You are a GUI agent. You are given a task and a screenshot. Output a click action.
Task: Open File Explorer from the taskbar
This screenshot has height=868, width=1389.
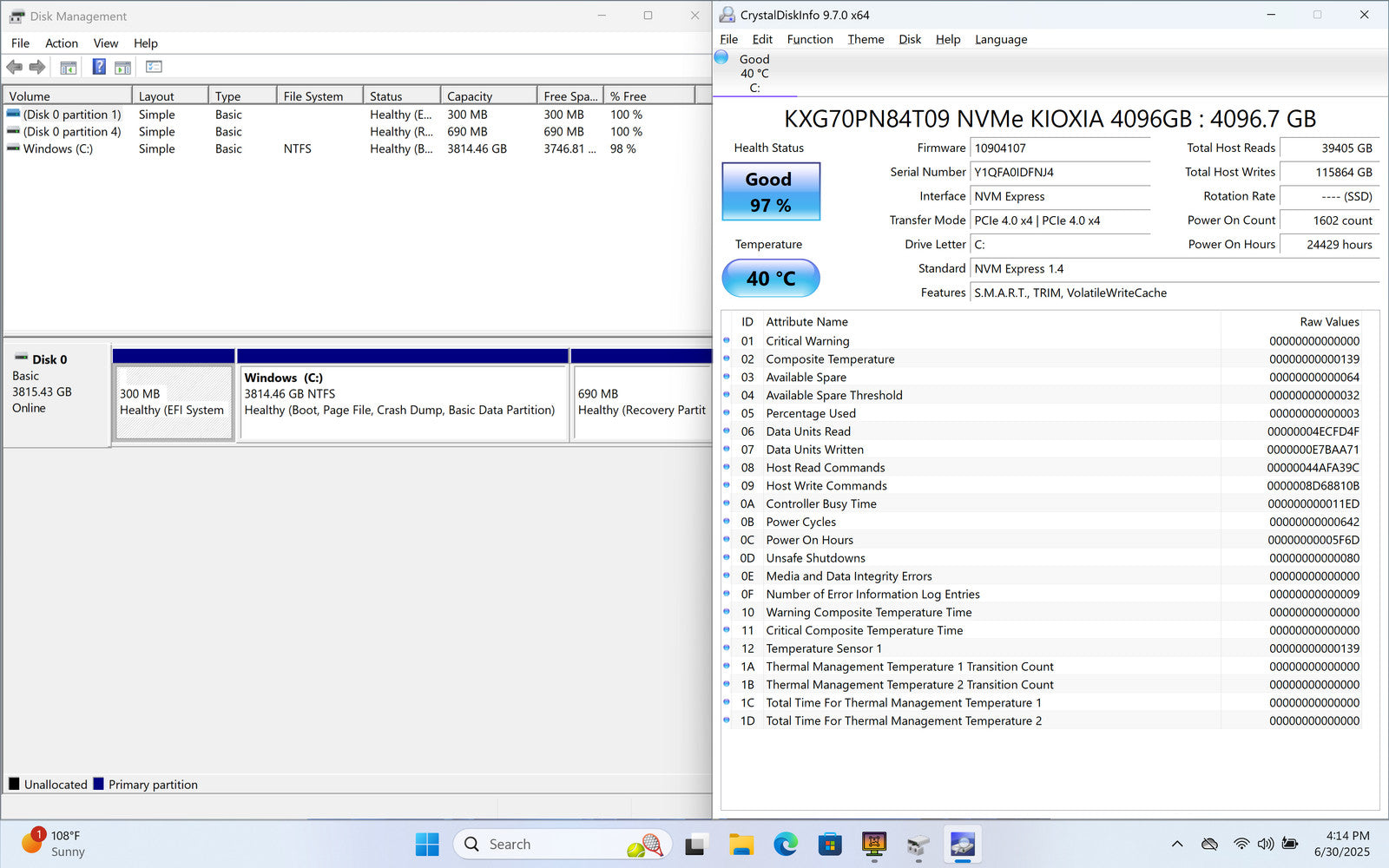(x=741, y=844)
